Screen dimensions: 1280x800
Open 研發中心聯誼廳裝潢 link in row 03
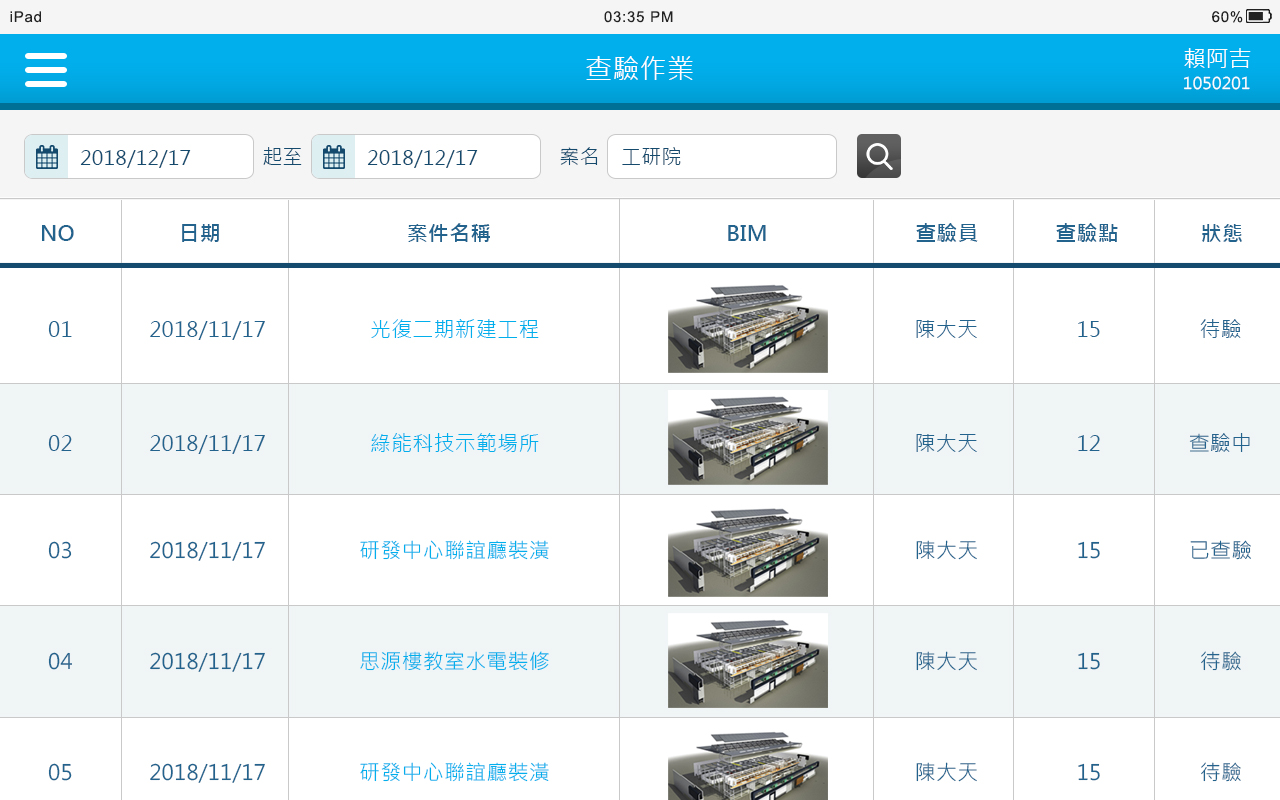[x=454, y=550]
